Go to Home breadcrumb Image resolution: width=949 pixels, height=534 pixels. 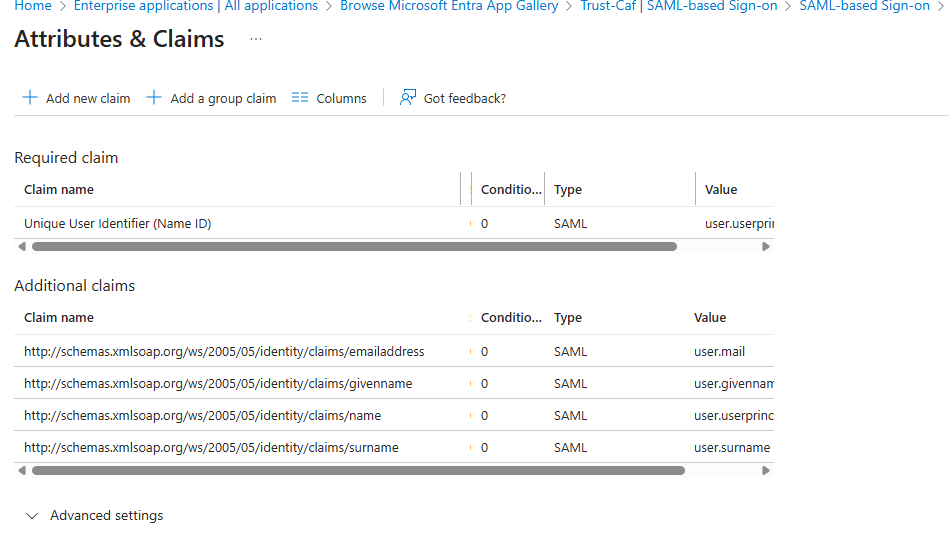point(33,6)
